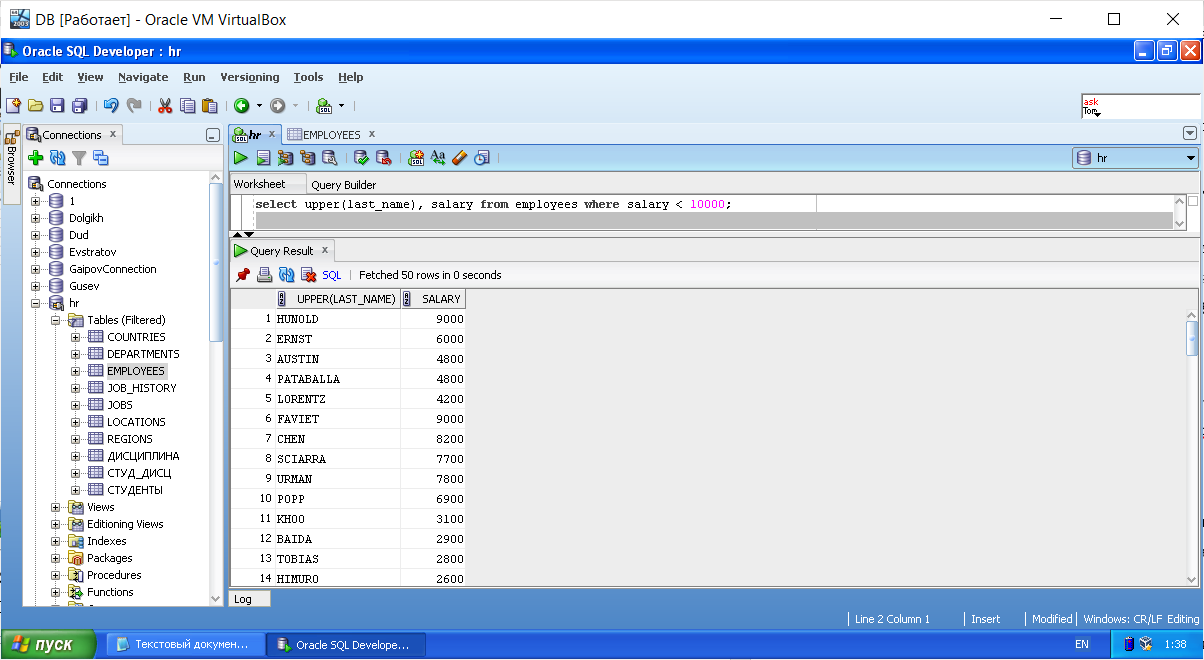
Task: Click the Copy icon in main toolbar
Action: tap(187, 105)
